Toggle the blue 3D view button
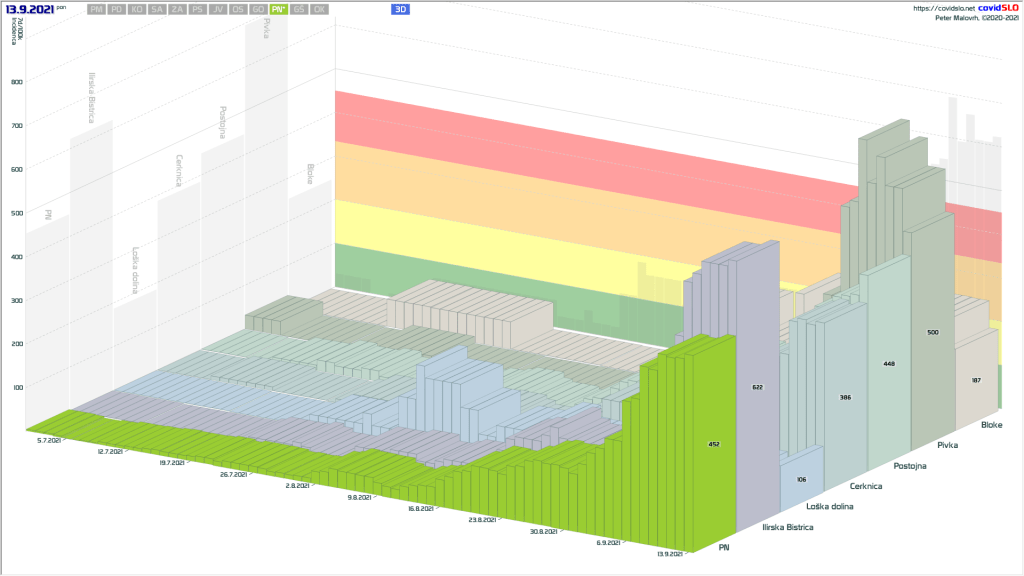 click(x=400, y=9)
